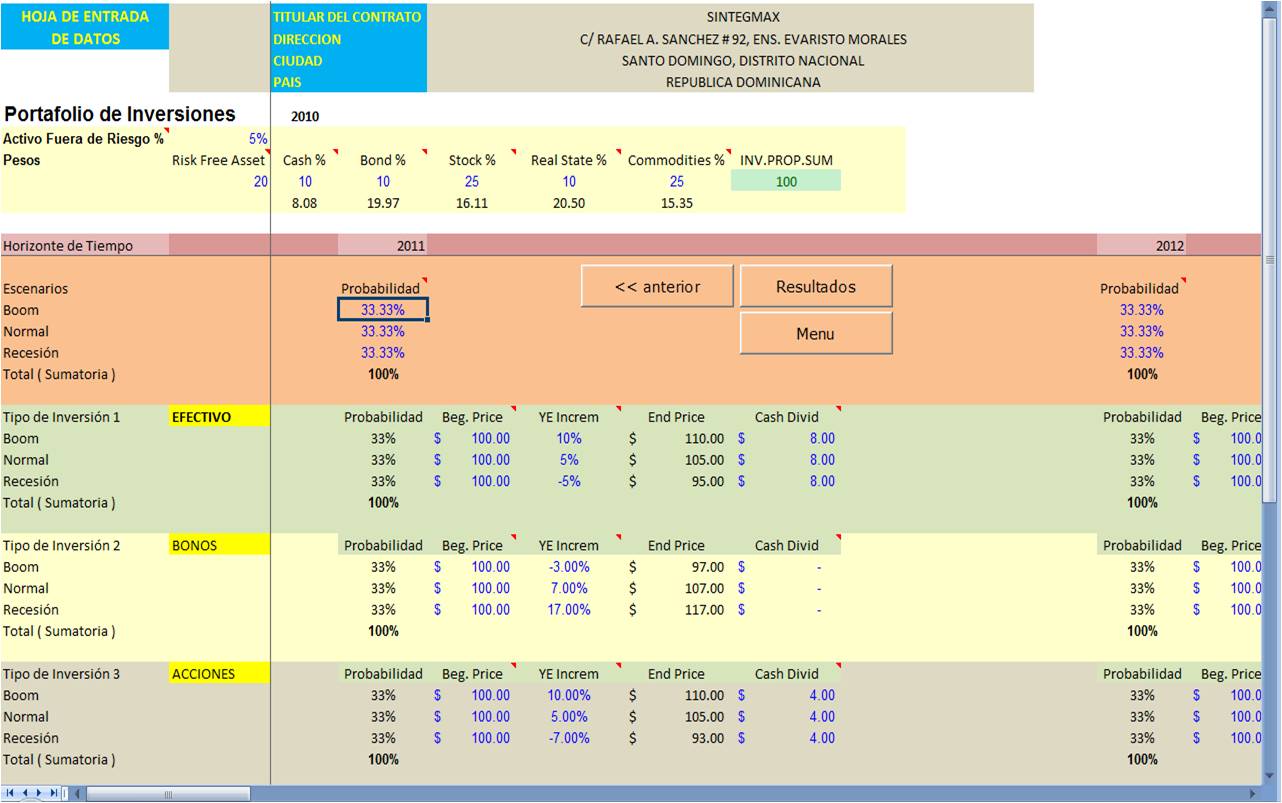Click the ACCIONES Recesión YE Increm -7.00% cell
The height and width of the screenshot is (803, 1282).
click(x=569, y=738)
